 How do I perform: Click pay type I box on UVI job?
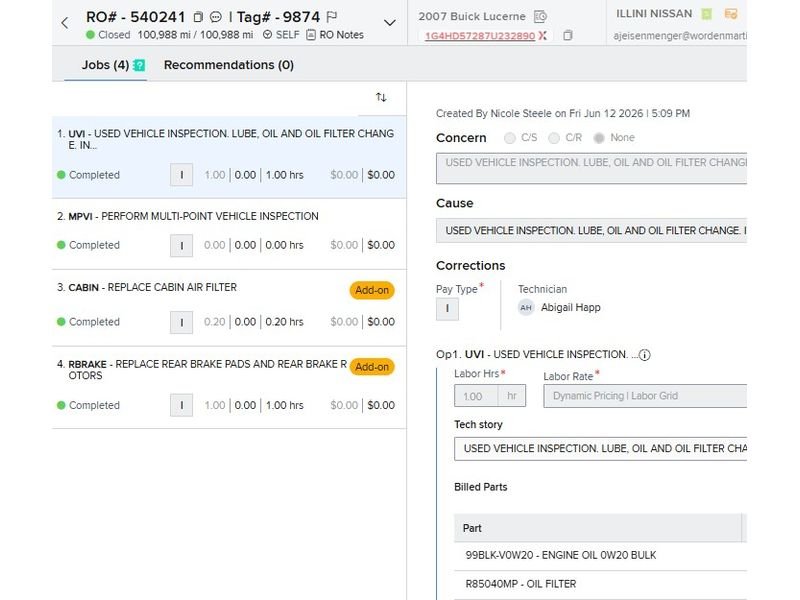pyautogui.click(x=181, y=175)
